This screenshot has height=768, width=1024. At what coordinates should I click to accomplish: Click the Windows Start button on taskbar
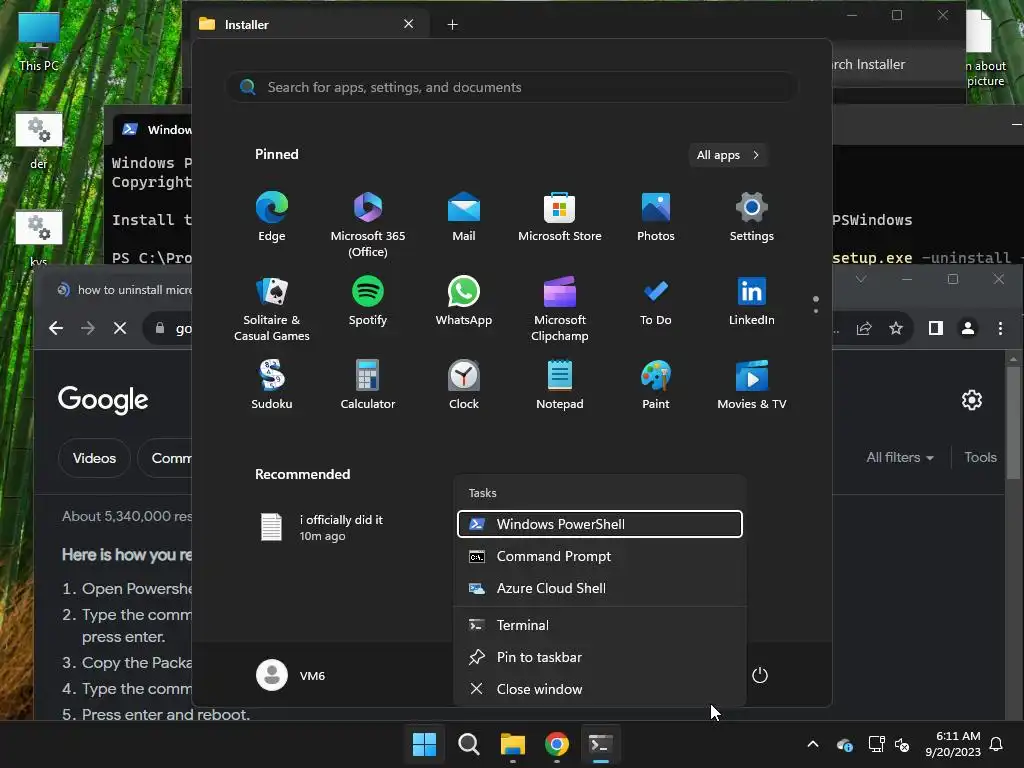pyautogui.click(x=424, y=744)
